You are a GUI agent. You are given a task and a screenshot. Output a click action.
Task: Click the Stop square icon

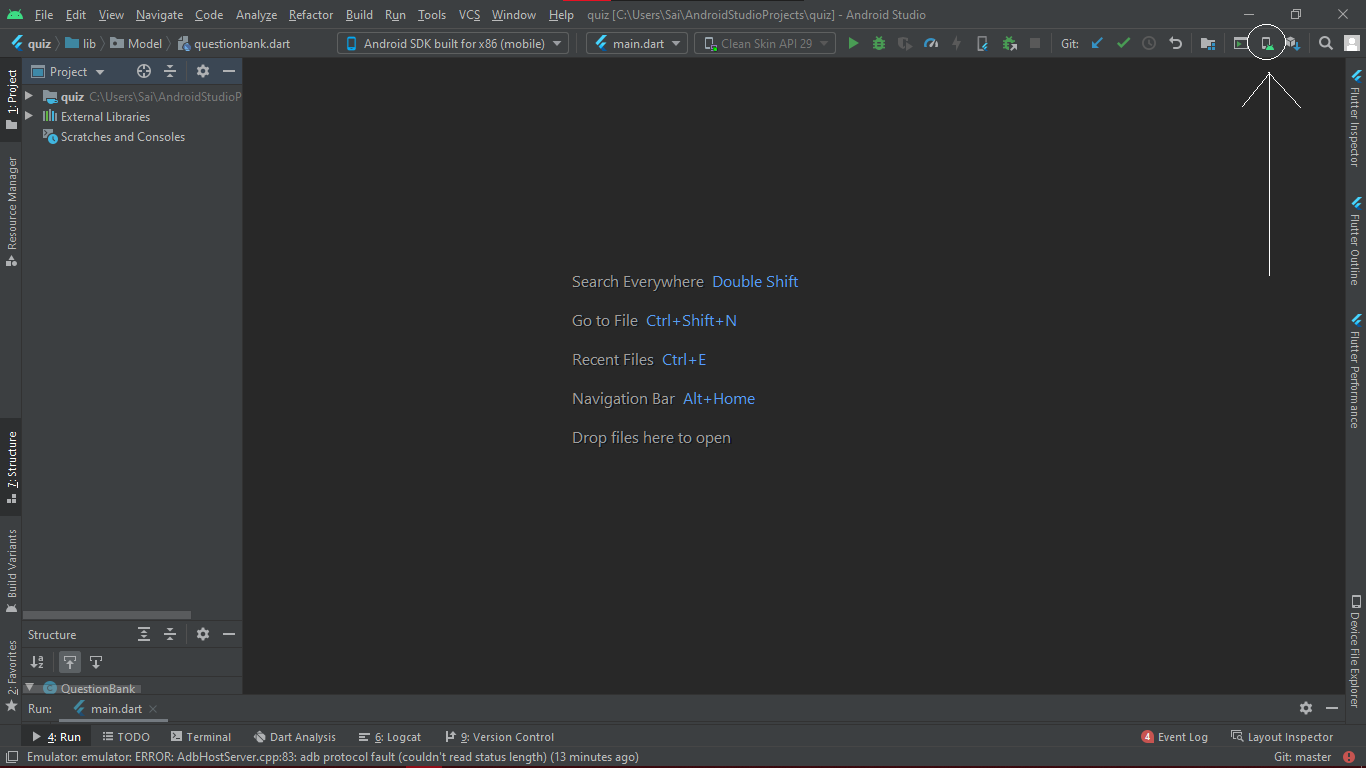coord(1035,43)
